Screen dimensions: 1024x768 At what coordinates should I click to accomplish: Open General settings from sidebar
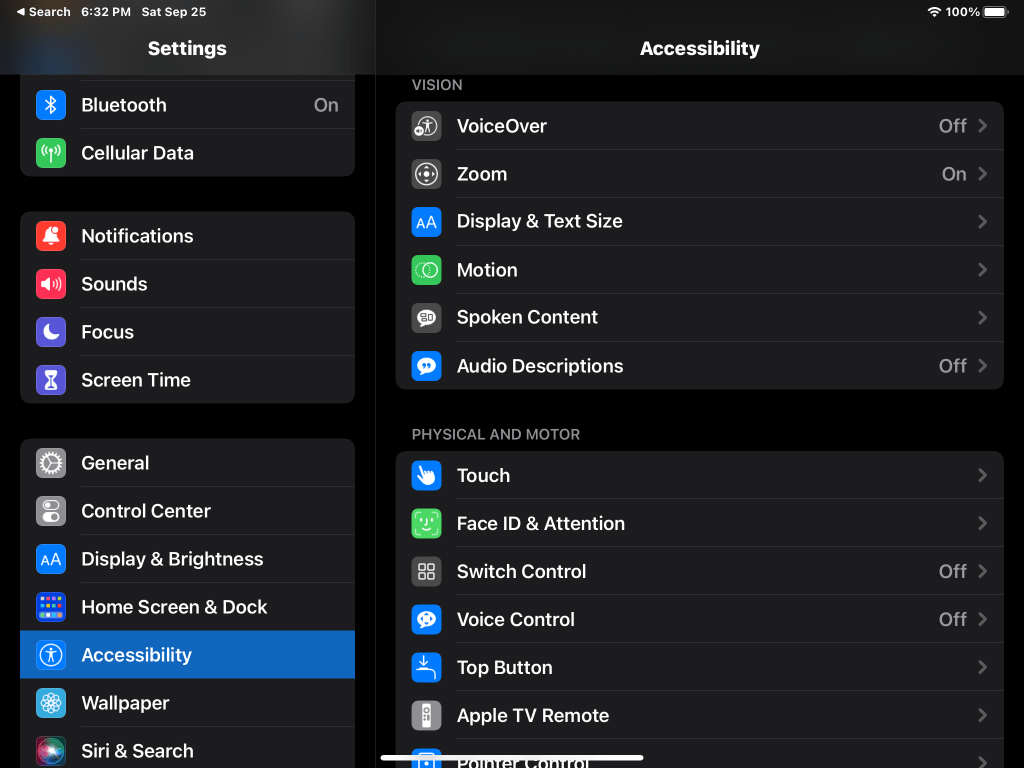[x=187, y=463]
